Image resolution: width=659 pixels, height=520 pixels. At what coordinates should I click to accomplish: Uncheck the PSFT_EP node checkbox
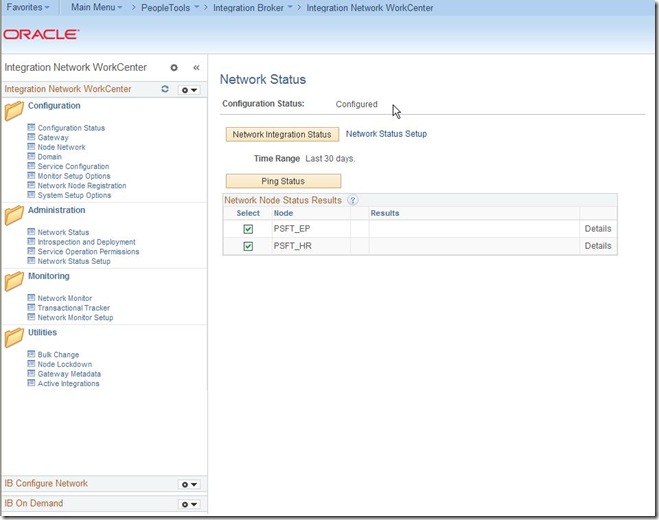248,229
